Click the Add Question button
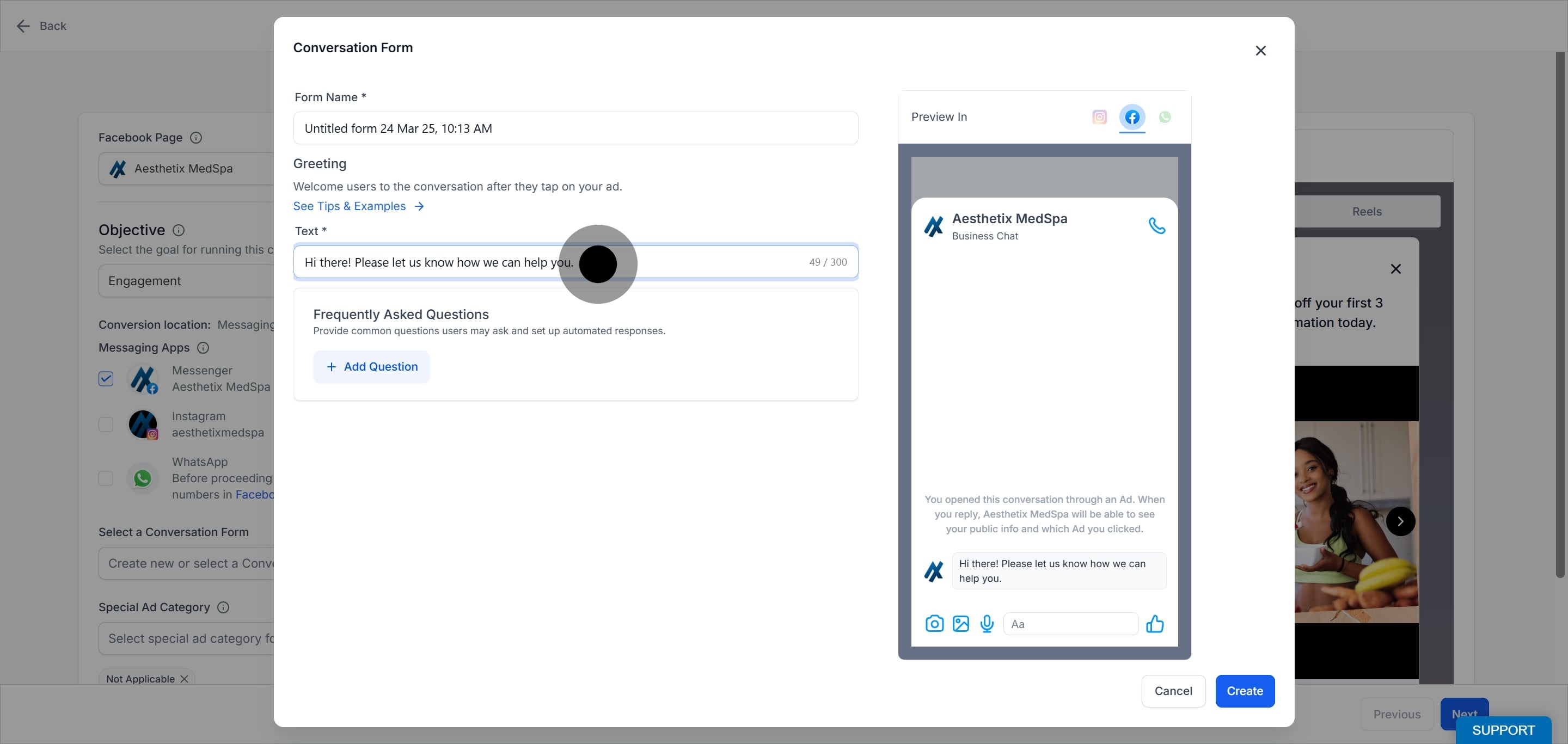This screenshot has height=744, width=1568. coord(371,366)
